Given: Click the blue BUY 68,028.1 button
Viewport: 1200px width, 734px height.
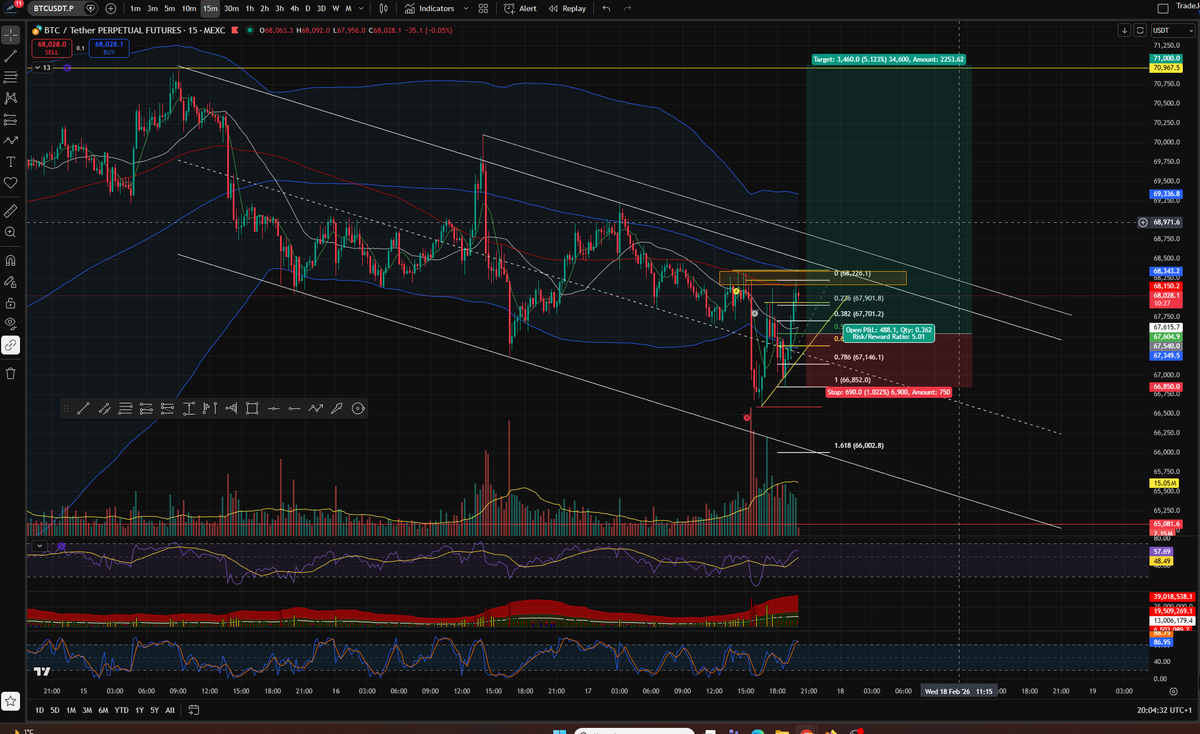Looking at the screenshot, I should (x=107, y=48).
